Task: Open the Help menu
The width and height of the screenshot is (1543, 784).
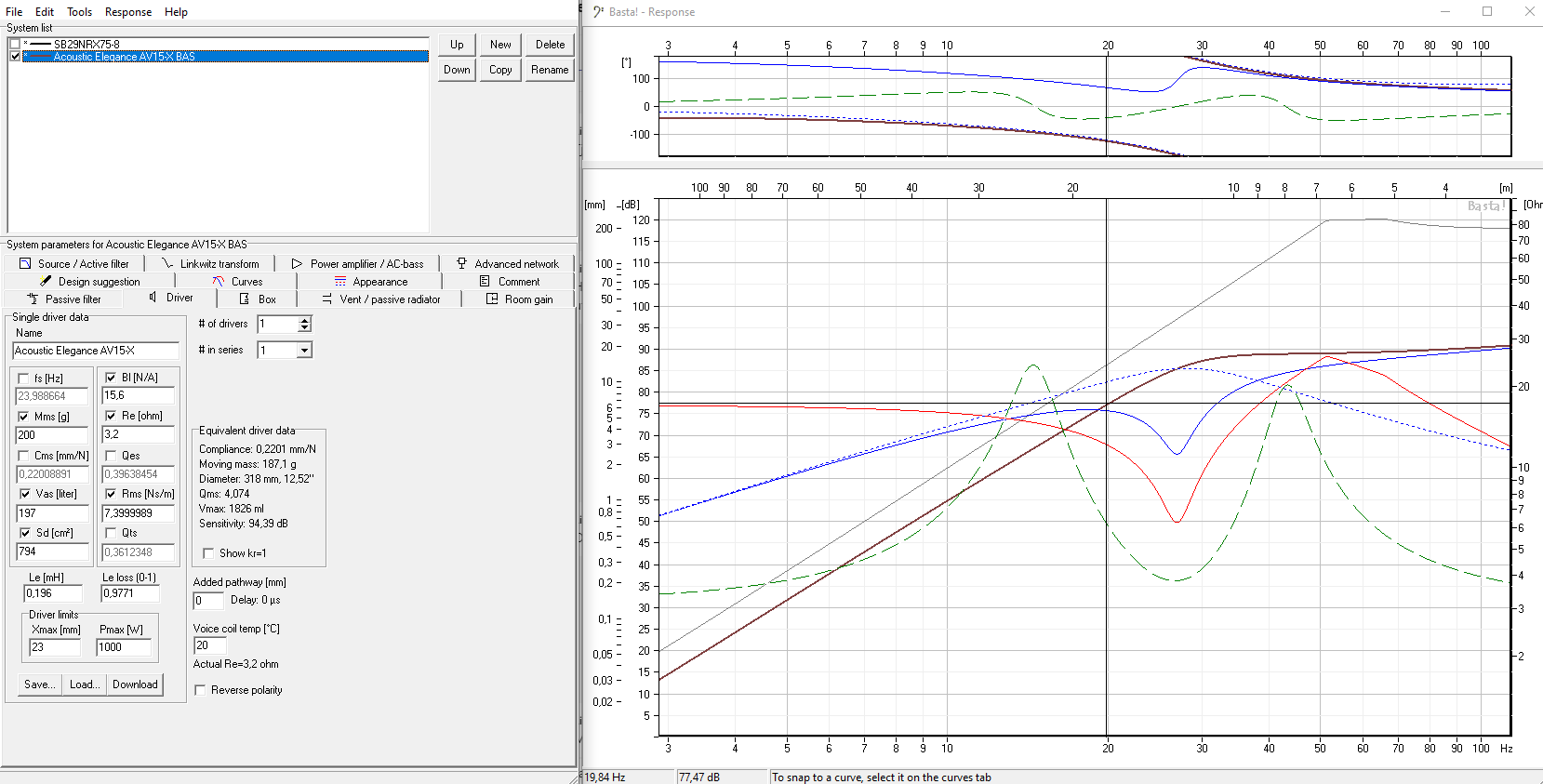Action: 176,12
